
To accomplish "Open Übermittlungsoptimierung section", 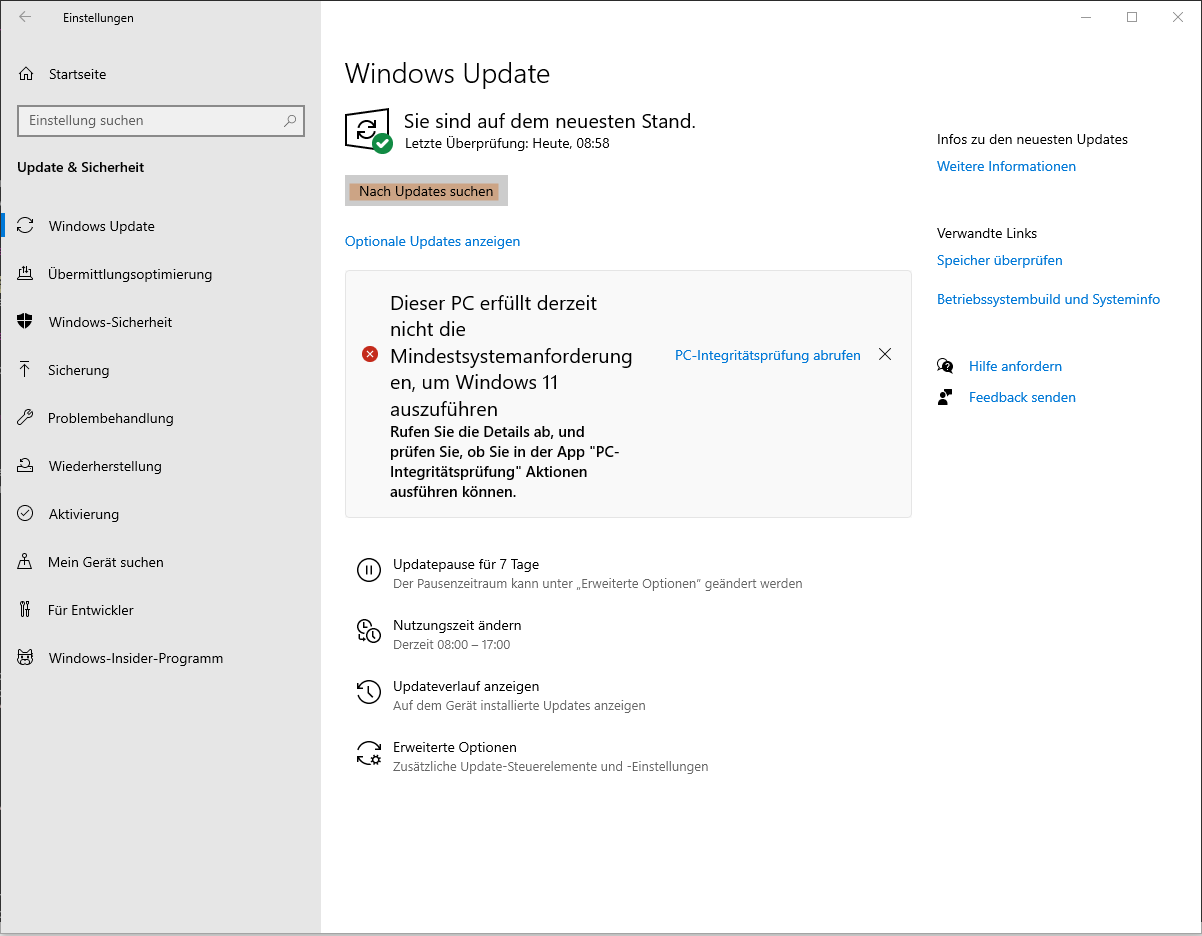I will coord(161,274).
